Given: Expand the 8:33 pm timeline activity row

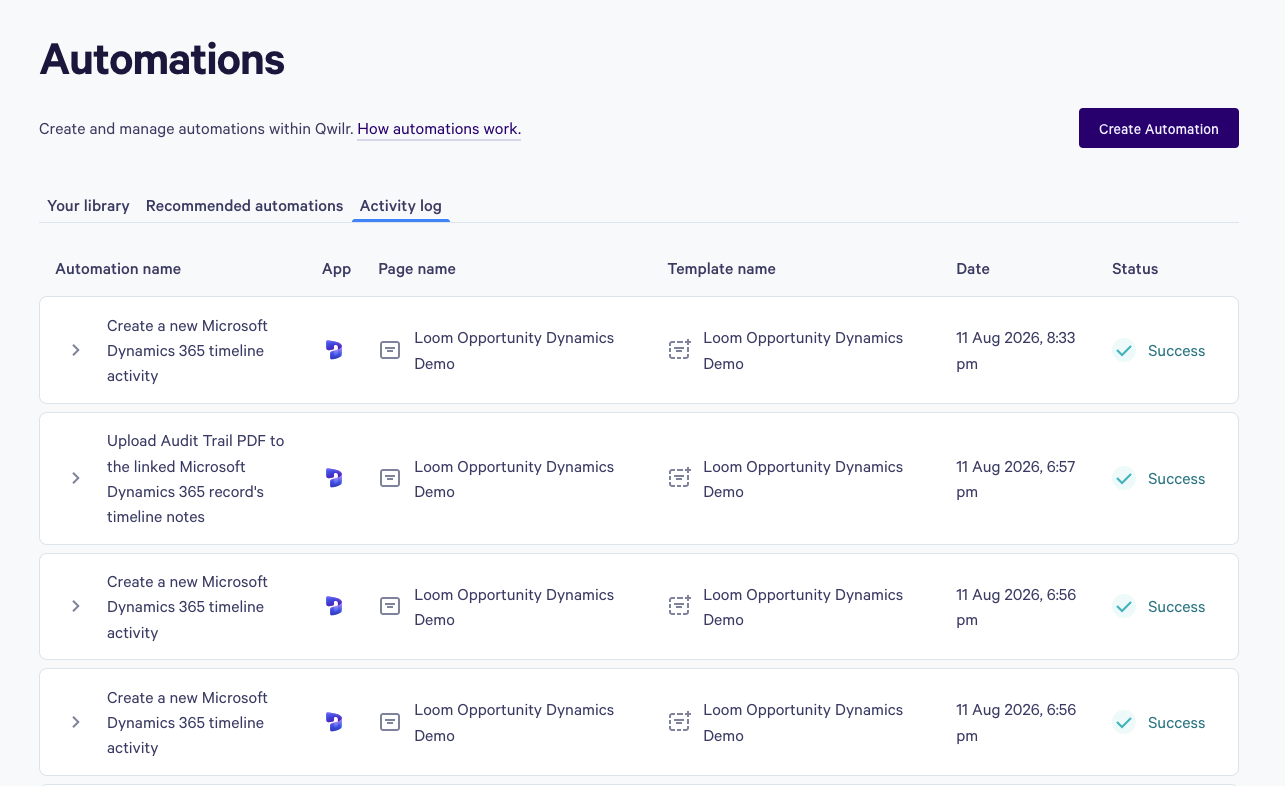Looking at the screenshot, I should click(x=76, y=350).
